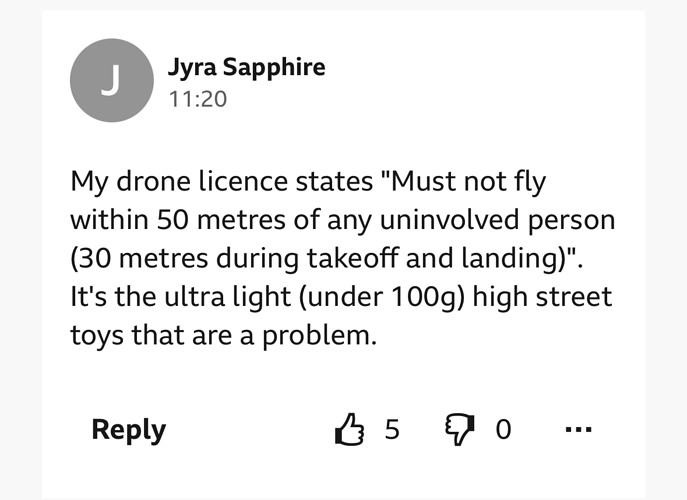
Task: Open the three-dot more options menu
Action: pos(578,429)
